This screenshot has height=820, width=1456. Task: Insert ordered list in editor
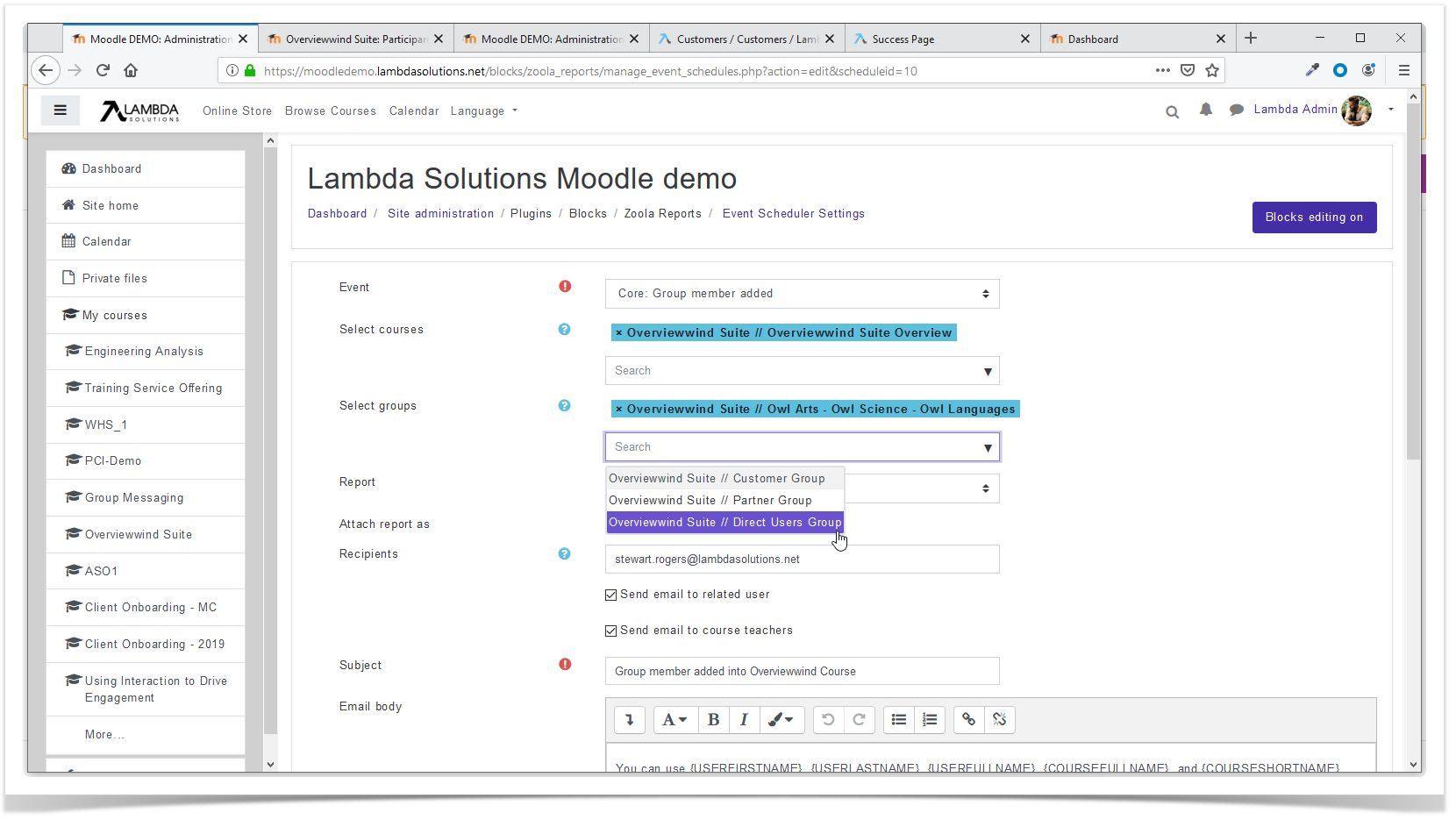coord(930,720)
